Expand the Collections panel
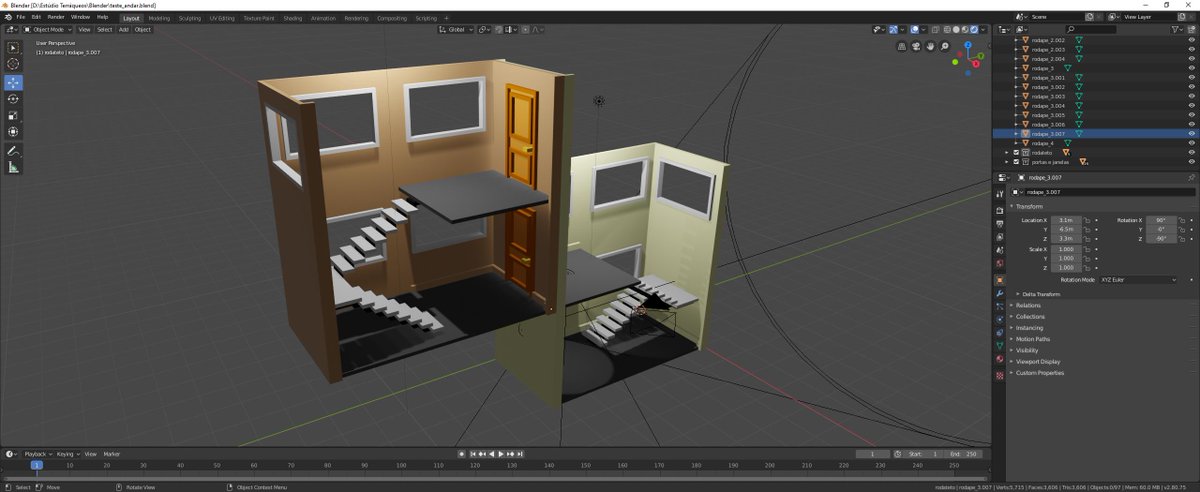The height and width of the screenshot is (492, 1200). (1029, 316)
